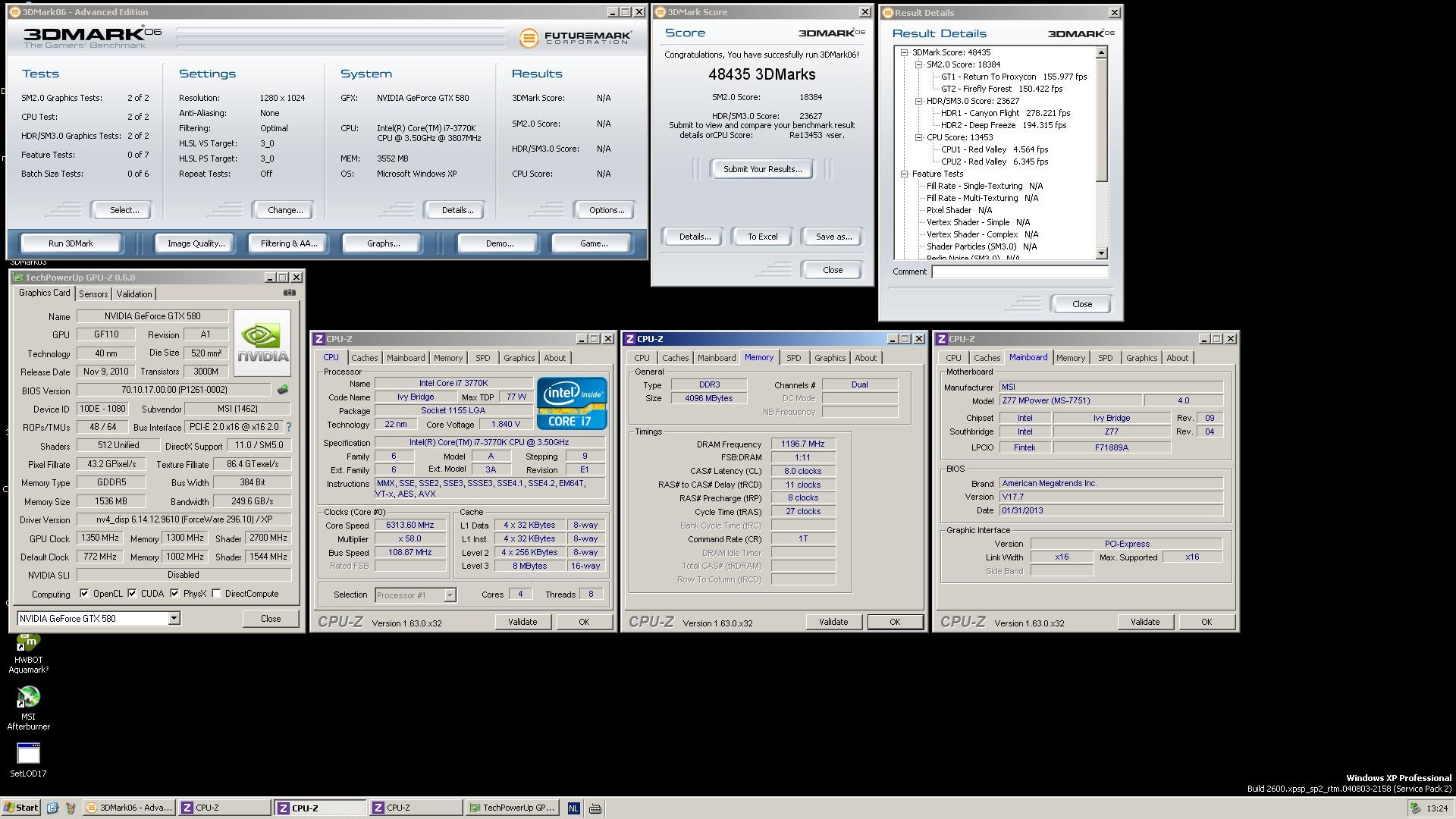This screenshot has height=819, width=1456.
Task: Switch to 3DMark06 taskbar button
Action: click(x=129, y=808)
